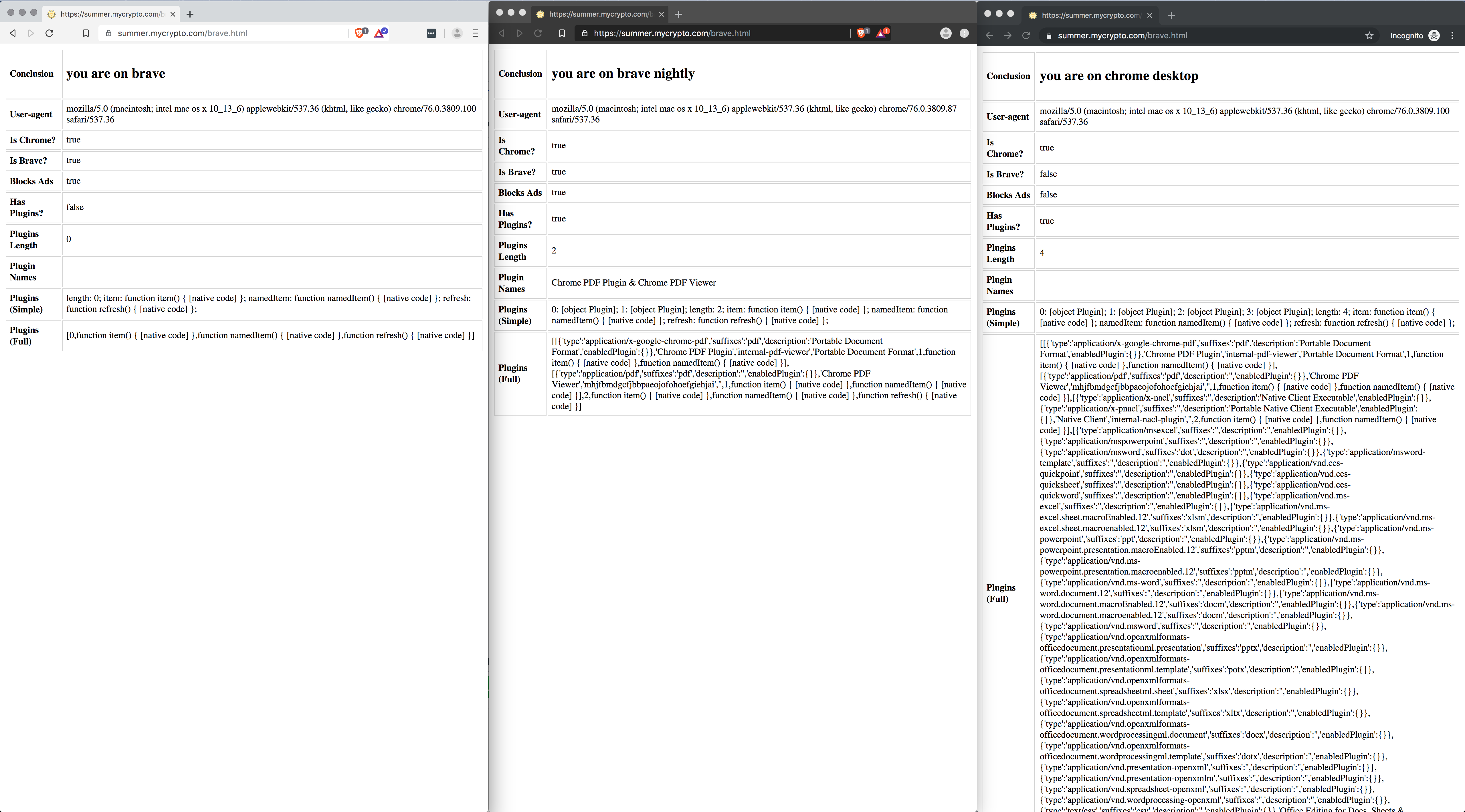Open profile avatar in left Brave window

(457, 33)
